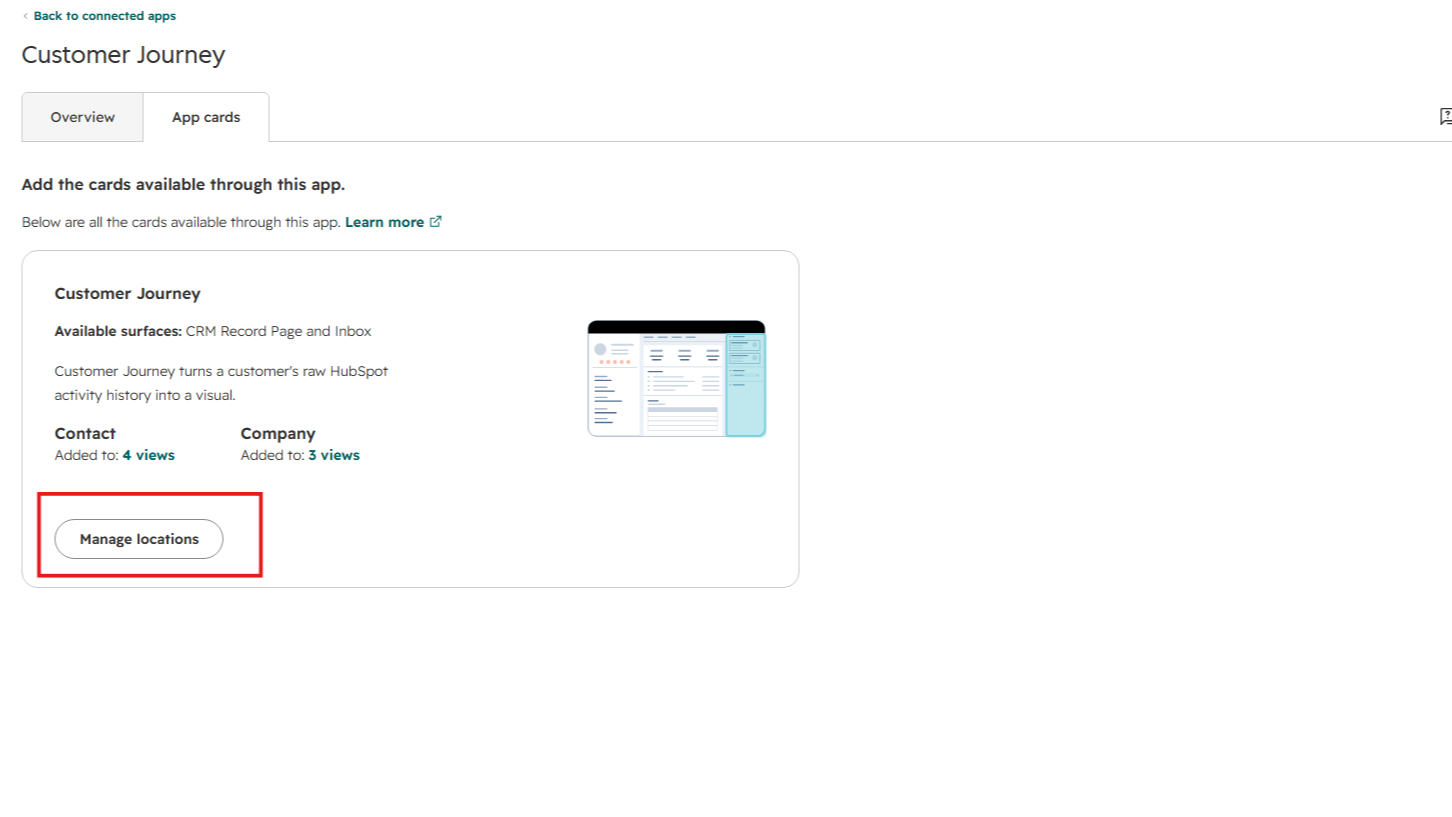Open the Learn more link

tap(384, 222)
